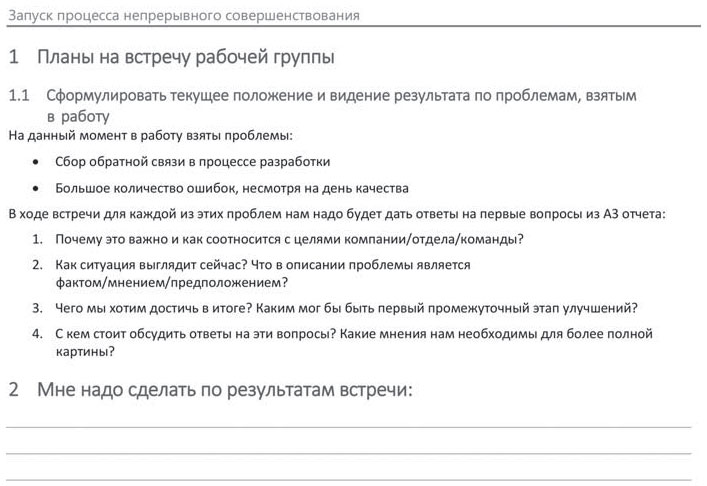Click the third blank writing line
The height and width of the screenshot is (486, 707).
tap(348, 479)
